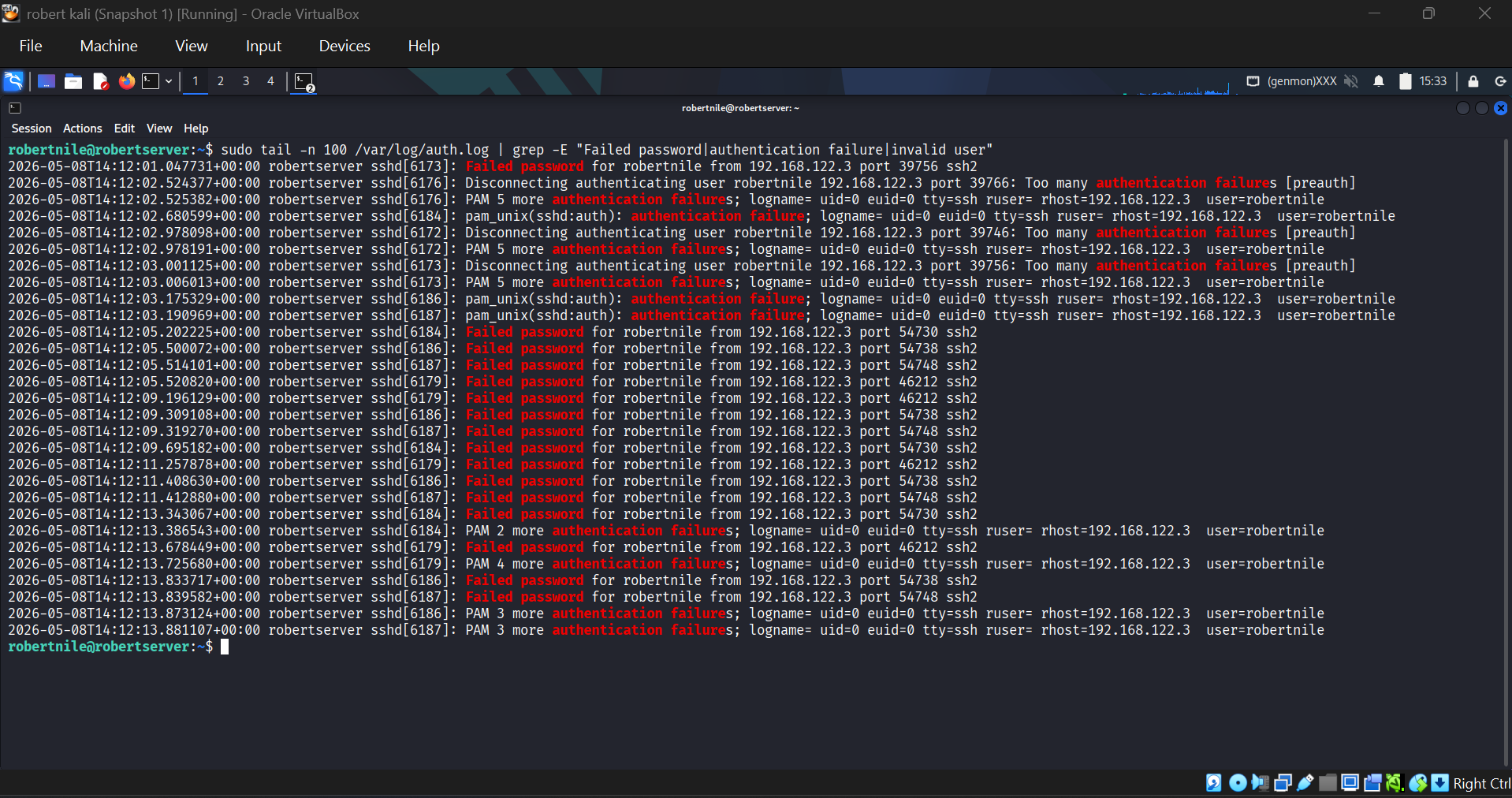Image resolution: width=1512 pixels, height=798 pixels.
Task: Switch to workspace 2
Action: [x=221, y=81]
